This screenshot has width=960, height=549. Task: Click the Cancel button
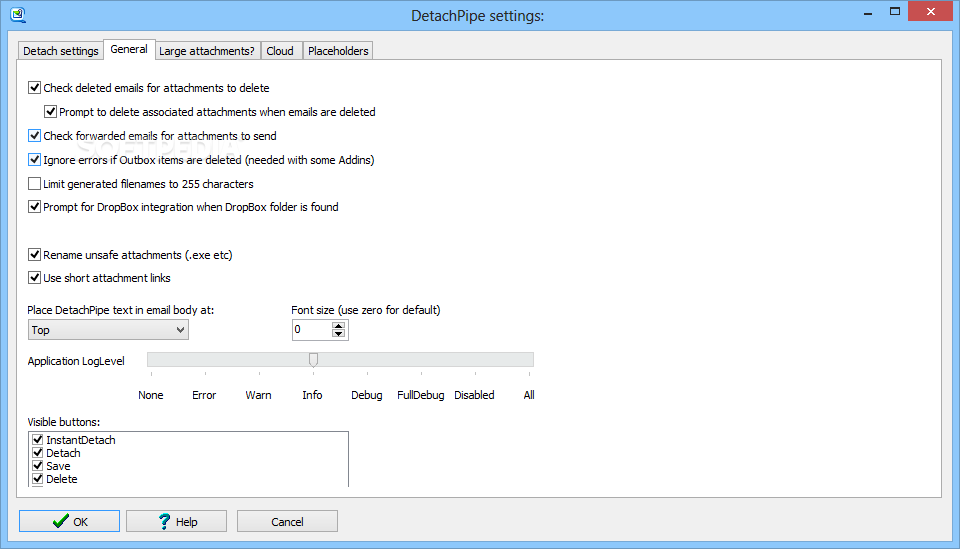[x=287, y=521]
